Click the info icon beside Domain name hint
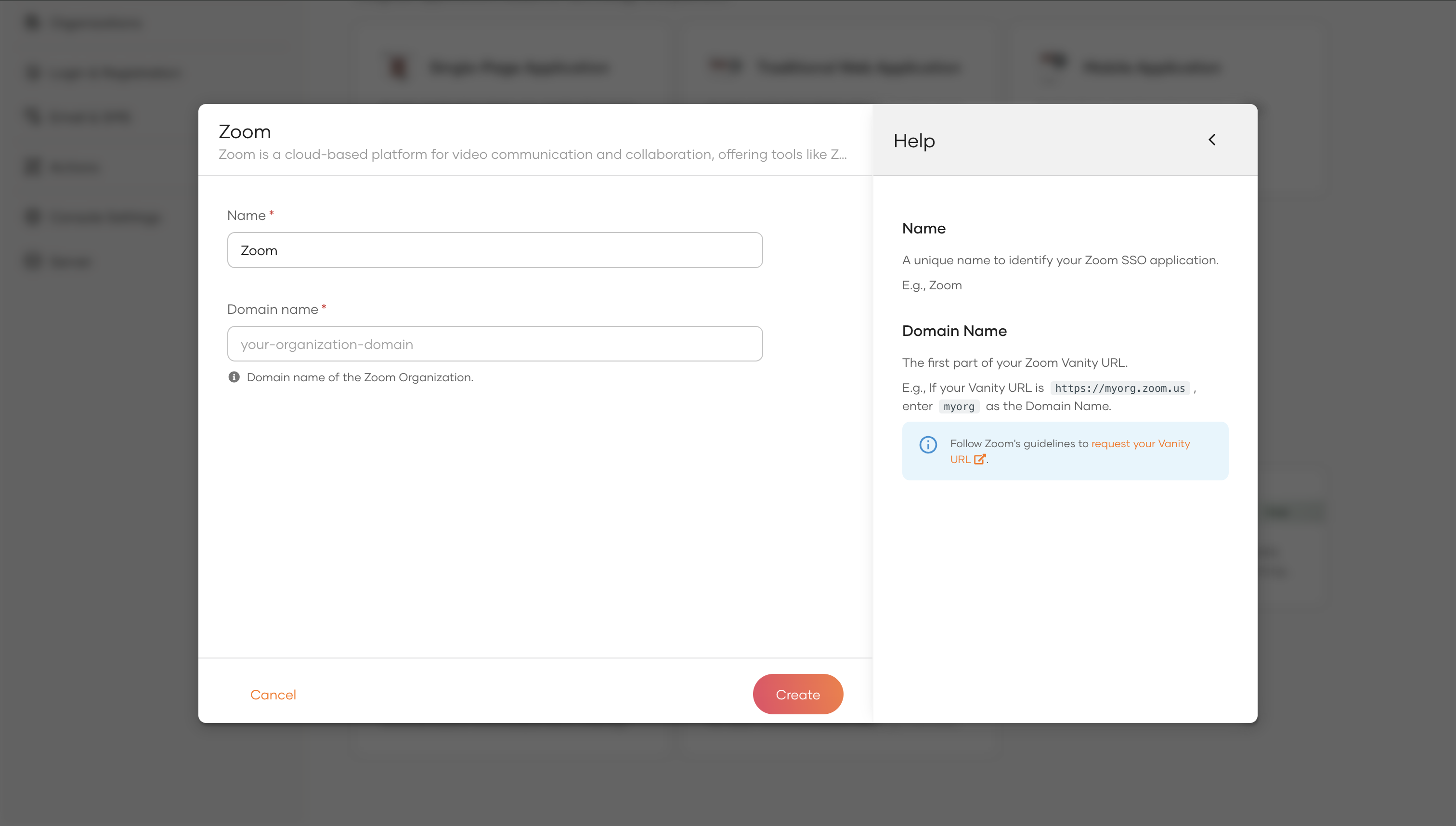This screenshot has width=1456, height=826. [234, 377]
